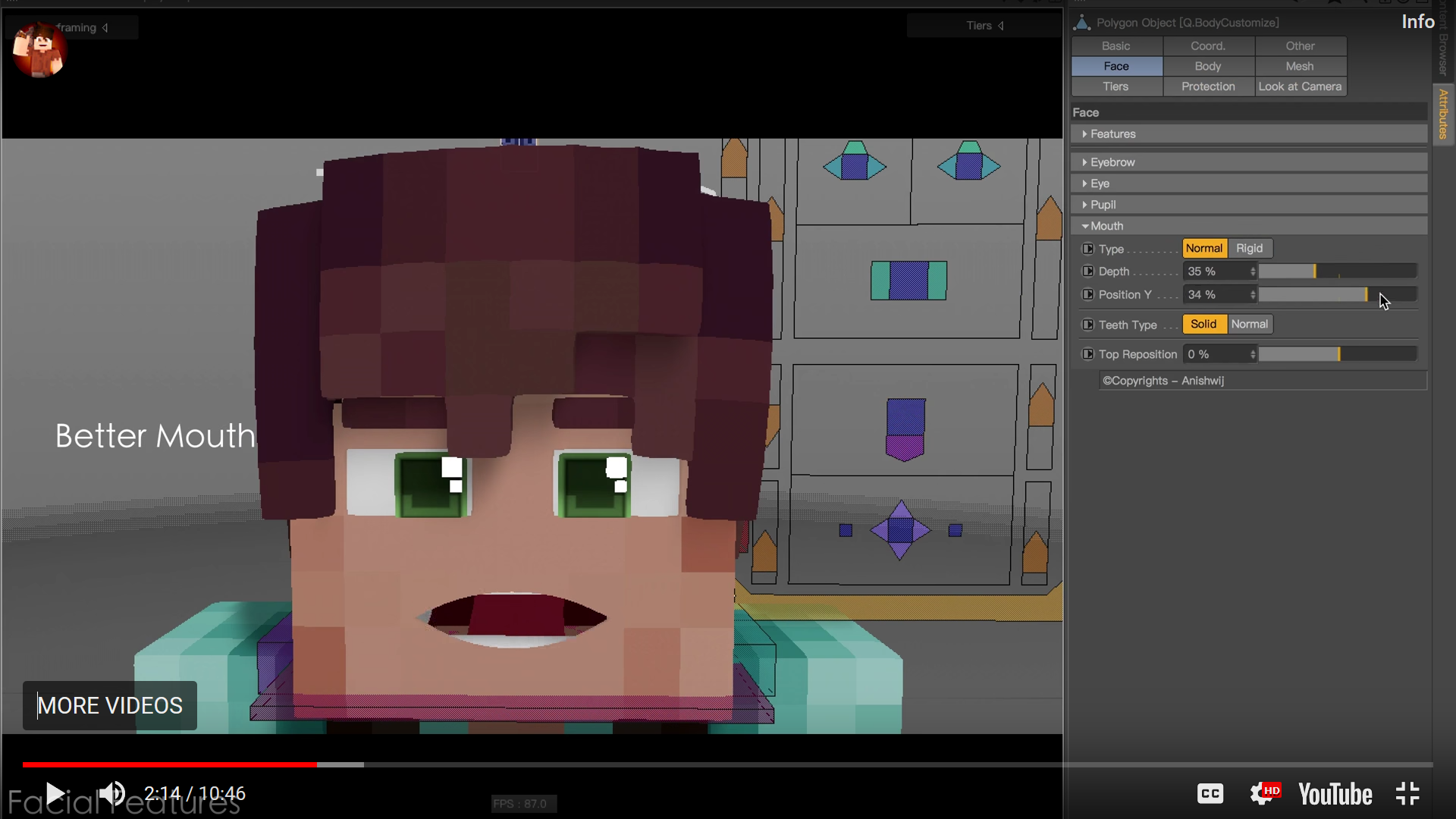Screen dimensions: 1456x819
Task: Collapse the Mouth group
Action: pyautogui.click(x=1249, y=226)
